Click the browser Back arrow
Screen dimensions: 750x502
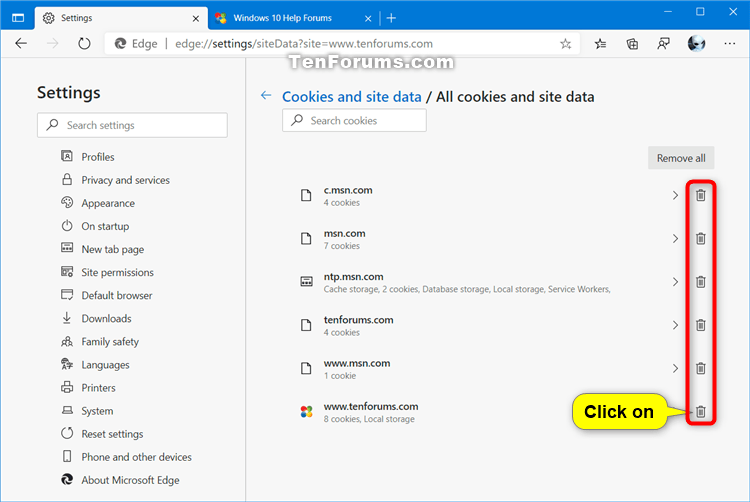click(21, 44)
